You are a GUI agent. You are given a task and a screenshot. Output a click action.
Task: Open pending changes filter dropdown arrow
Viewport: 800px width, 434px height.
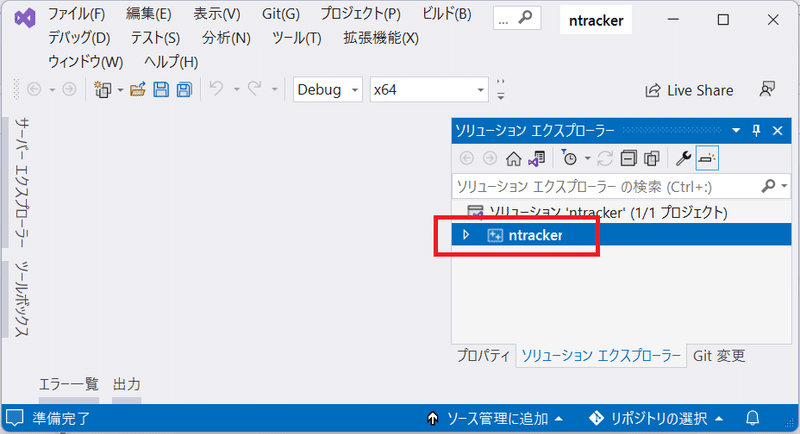587,159
